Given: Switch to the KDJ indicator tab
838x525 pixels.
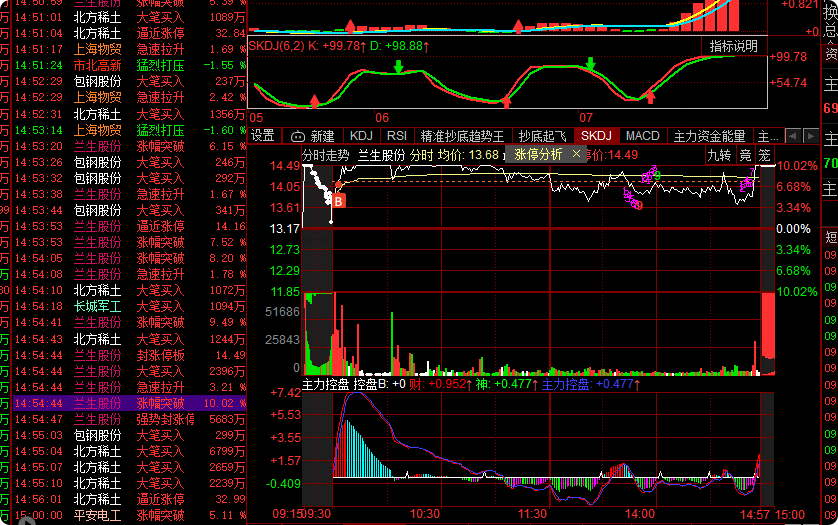Looking at the screenshot, I should [x=361, y=136].
